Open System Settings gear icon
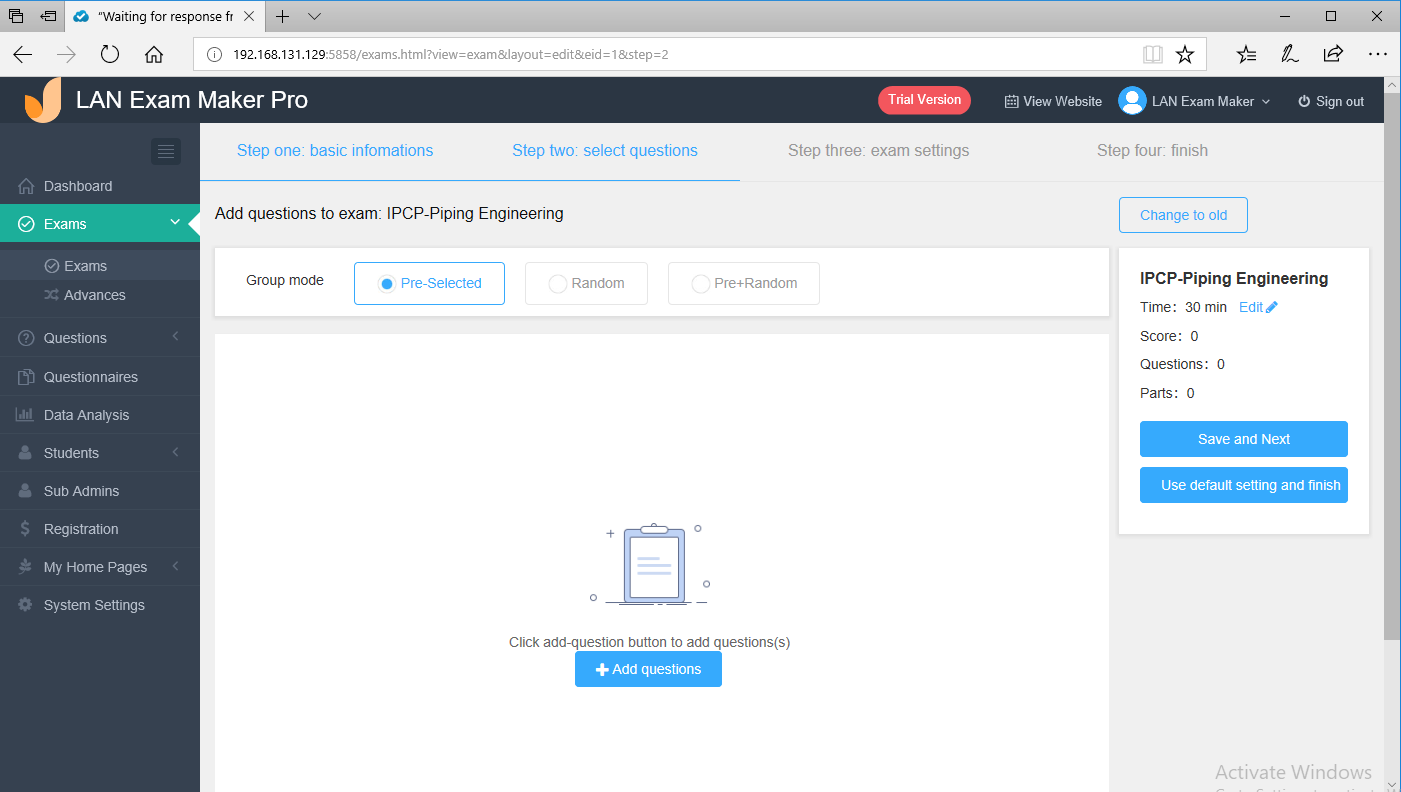The image size is (1401, 792). pyautogui.click(x=26, y=605)
